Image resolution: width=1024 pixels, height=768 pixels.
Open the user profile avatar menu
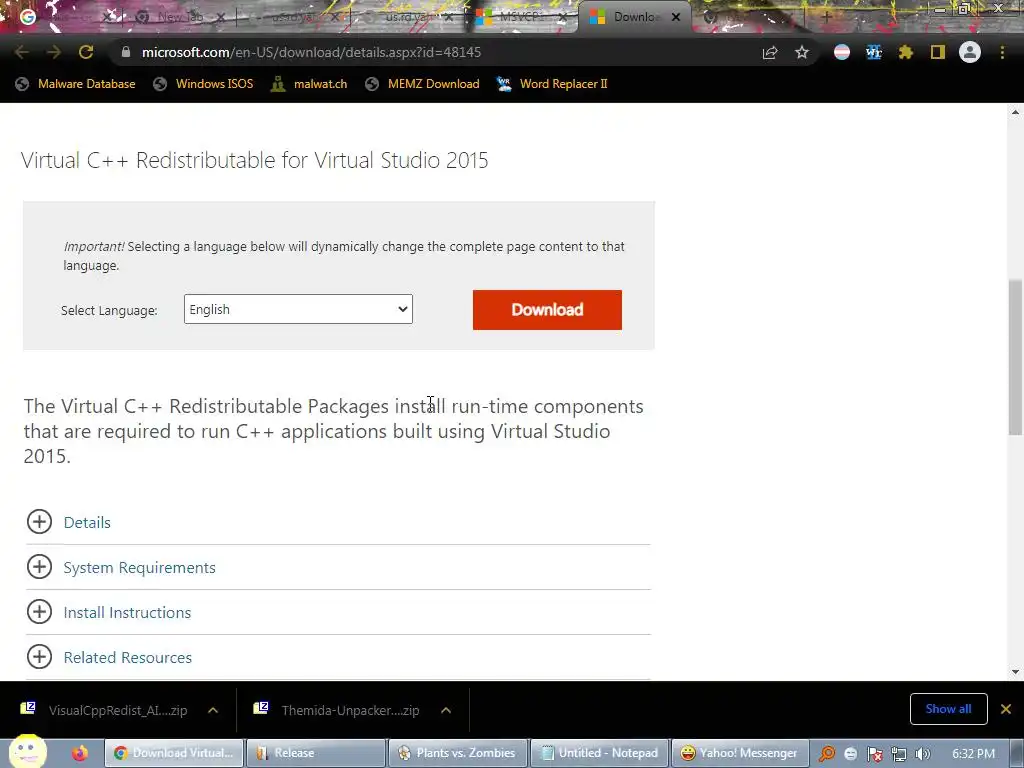[970, 52]
